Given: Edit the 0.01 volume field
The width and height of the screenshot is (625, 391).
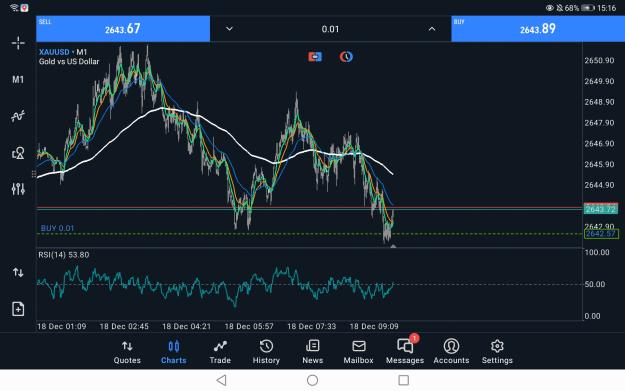Looking at the screenshot, I should [x=330, y=29].
